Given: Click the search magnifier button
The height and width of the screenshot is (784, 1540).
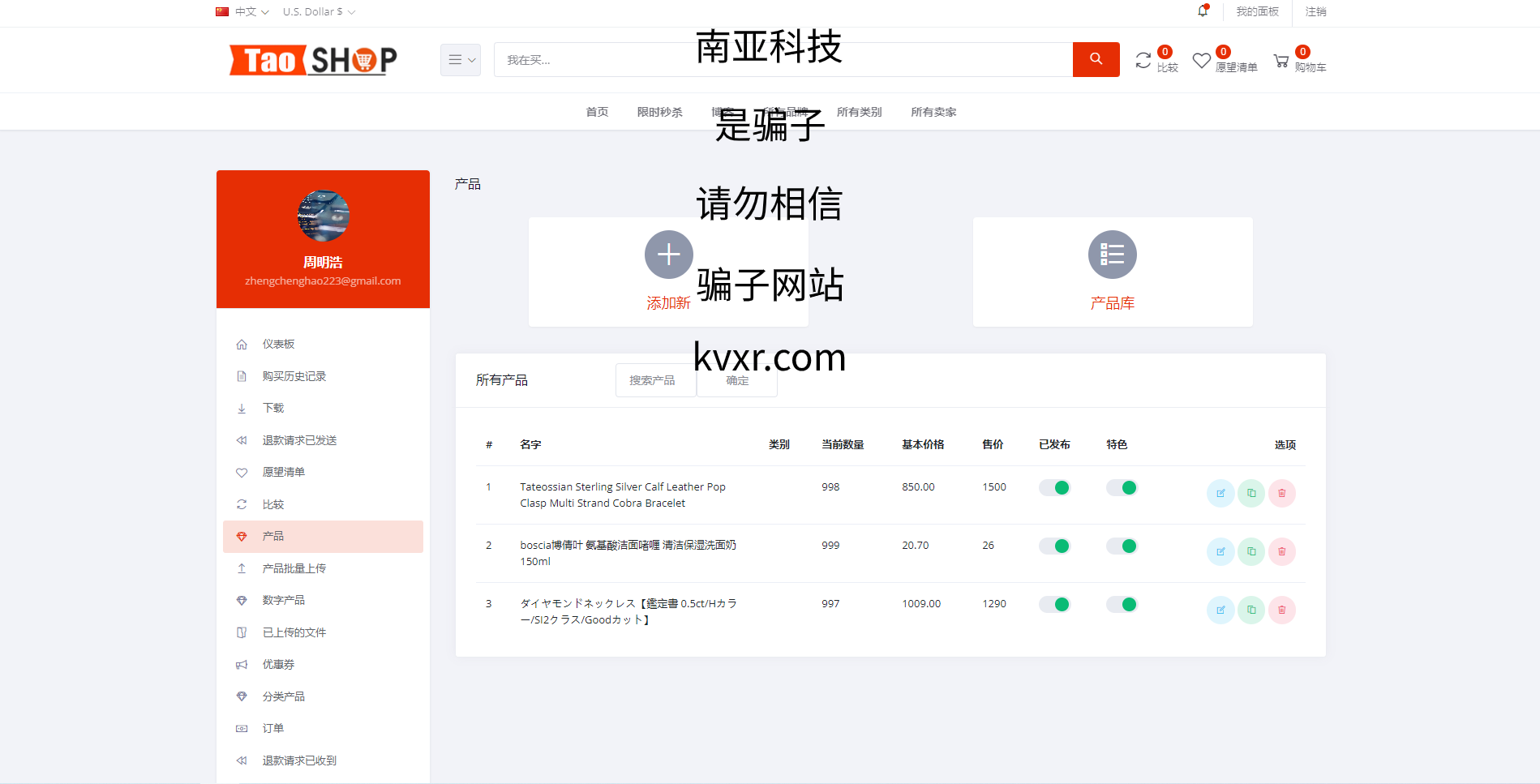Looking at the screenshot, I should point(1096,59).
